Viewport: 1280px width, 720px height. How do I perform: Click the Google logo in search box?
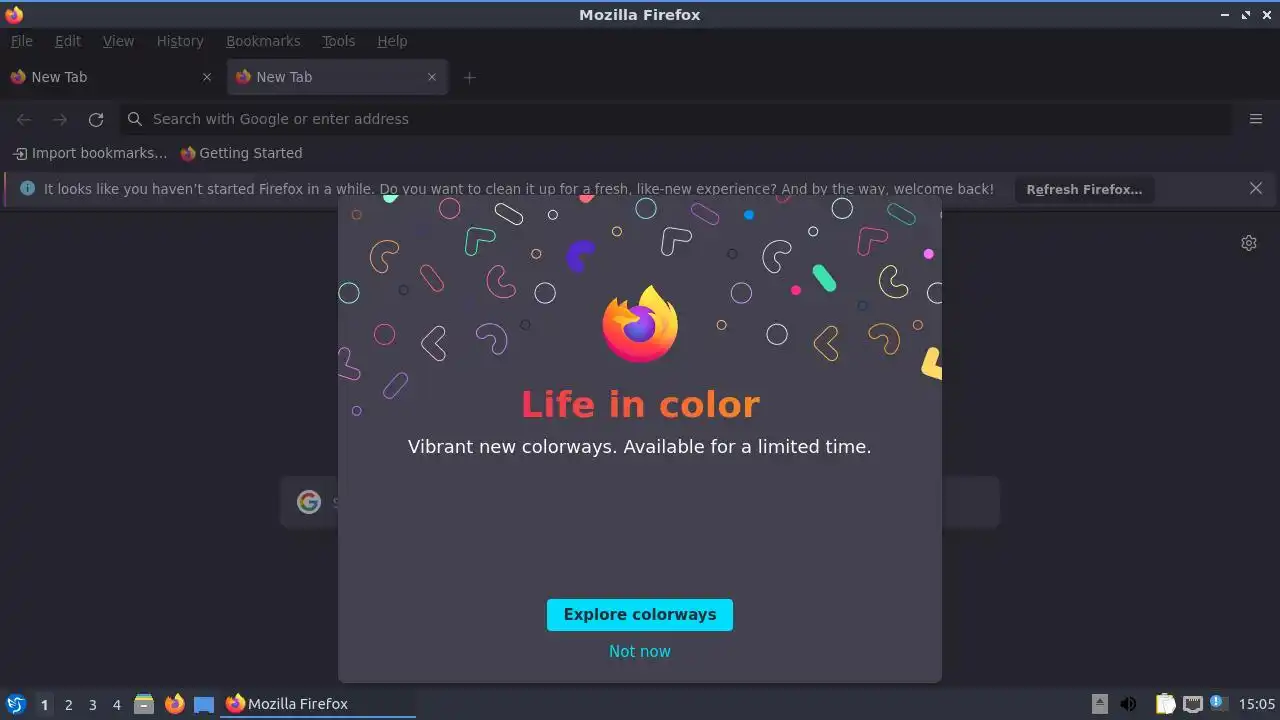309,502
